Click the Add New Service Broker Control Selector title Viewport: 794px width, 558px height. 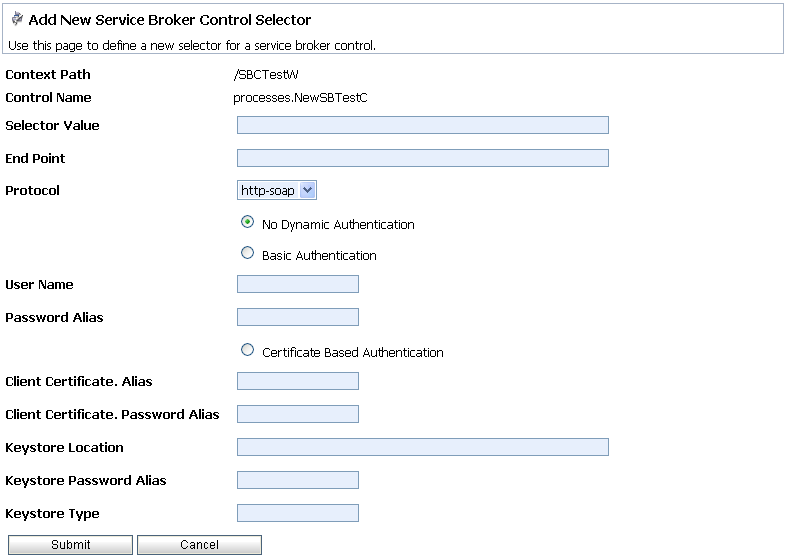[x=170, y=20]
